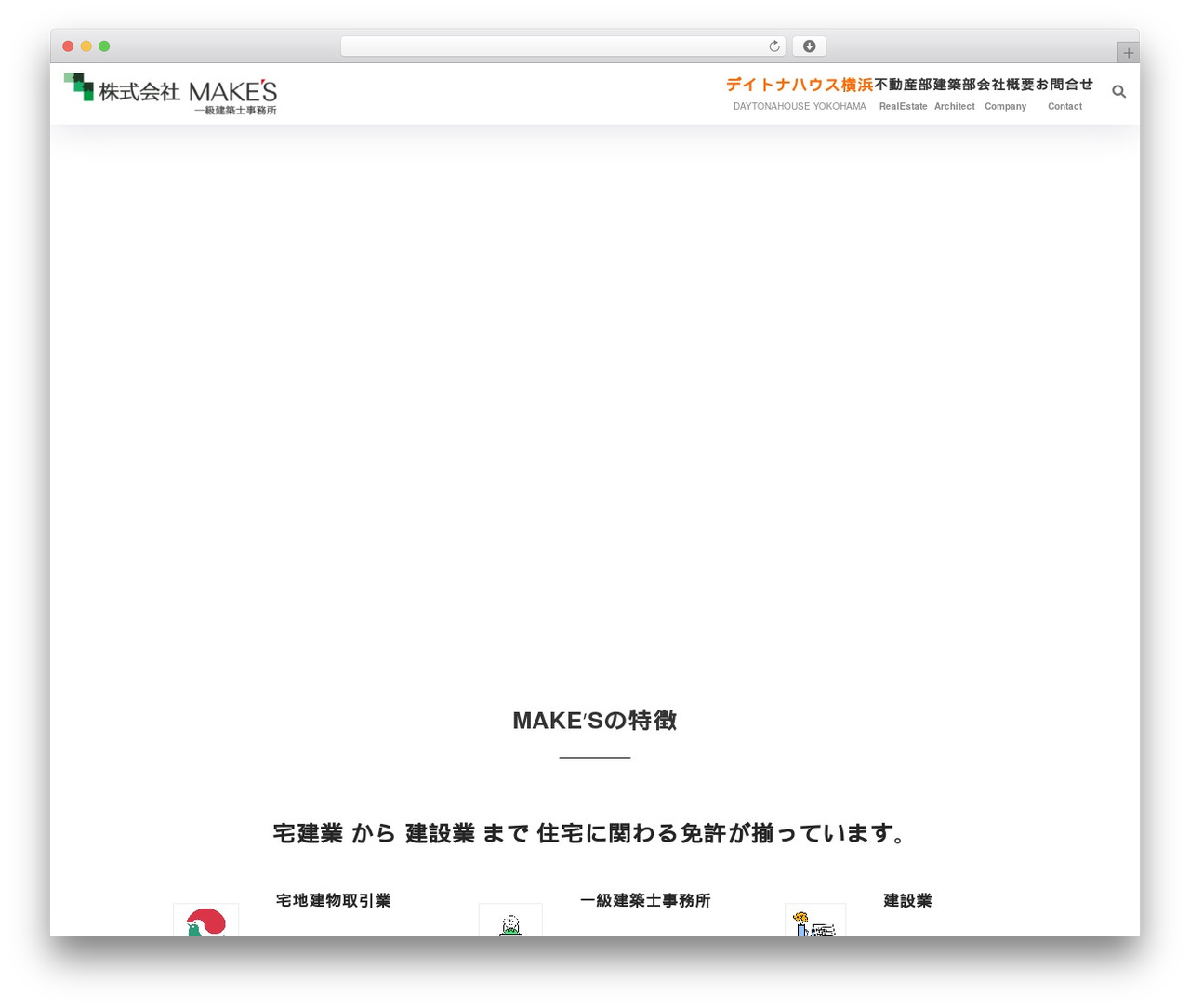This screenshot has width=1190, height=1008.
Task: Open the デイトナハウス横浜 menu item
Action: click(800, 94)
